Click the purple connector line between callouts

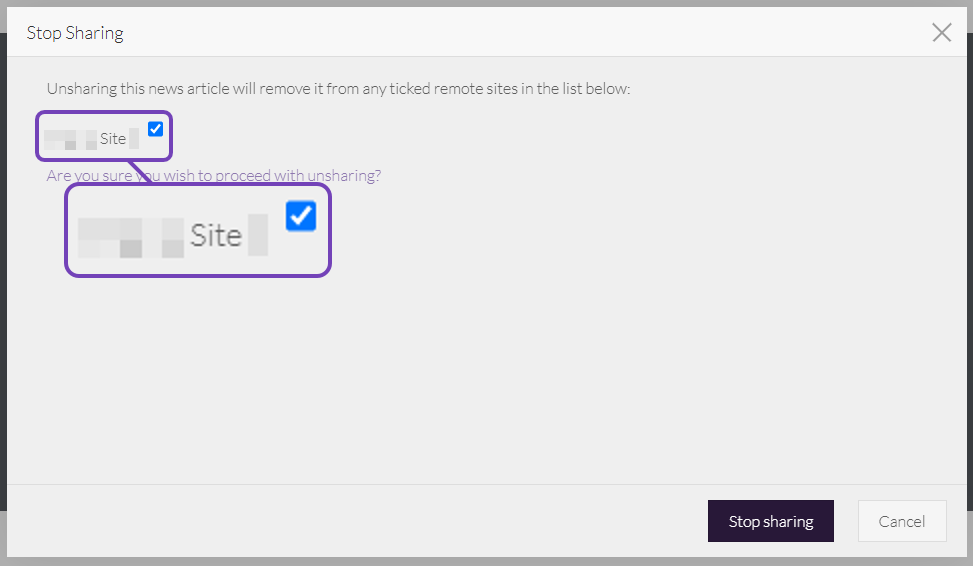pos(140,172)
